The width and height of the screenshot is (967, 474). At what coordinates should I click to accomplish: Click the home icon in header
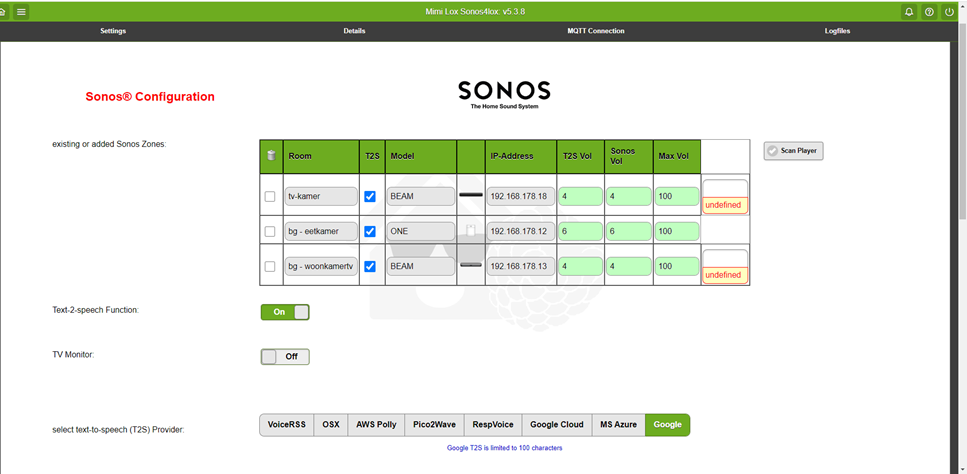pos(3,11)
